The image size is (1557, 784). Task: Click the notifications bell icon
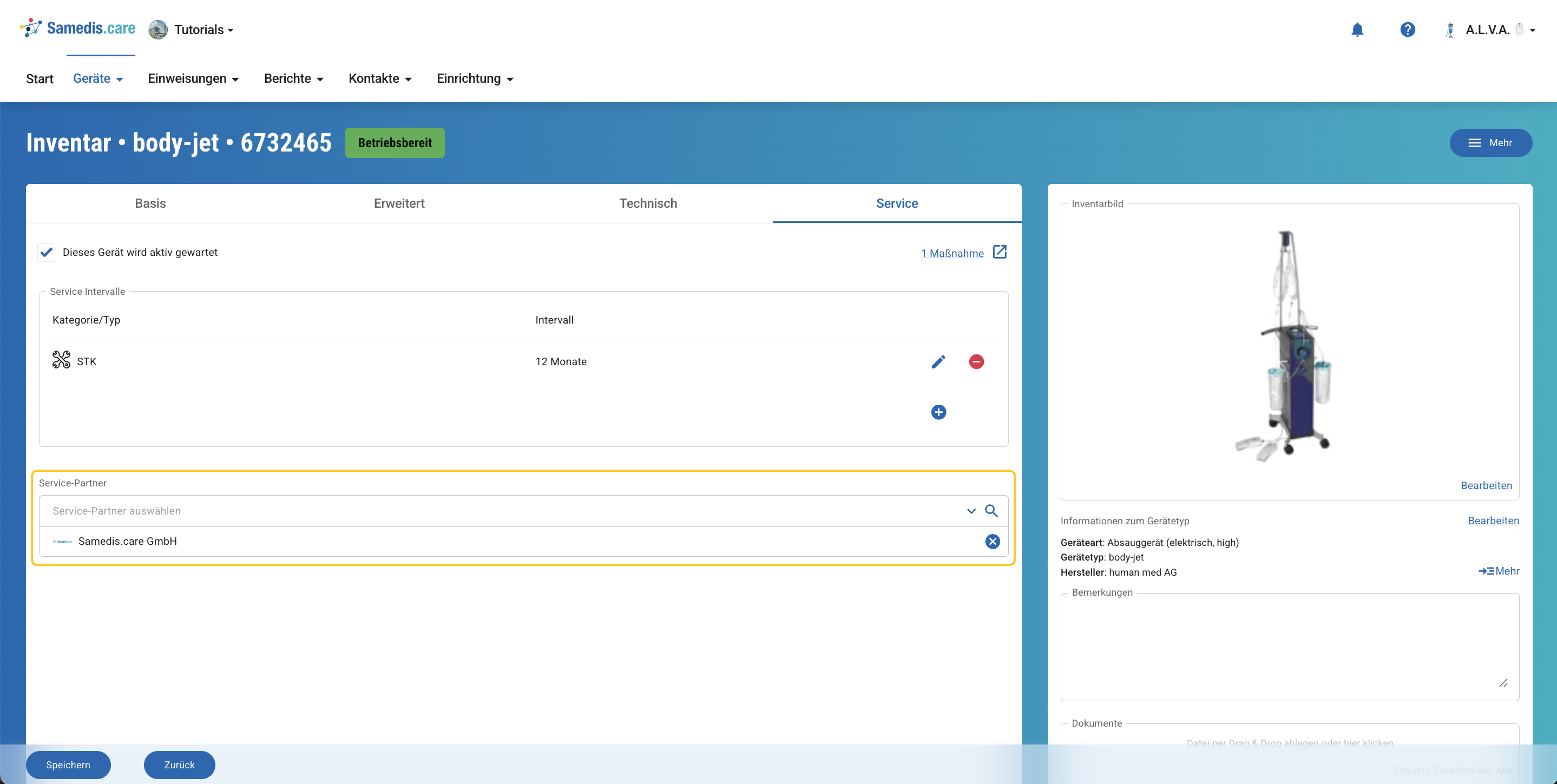coord(1357,30)
